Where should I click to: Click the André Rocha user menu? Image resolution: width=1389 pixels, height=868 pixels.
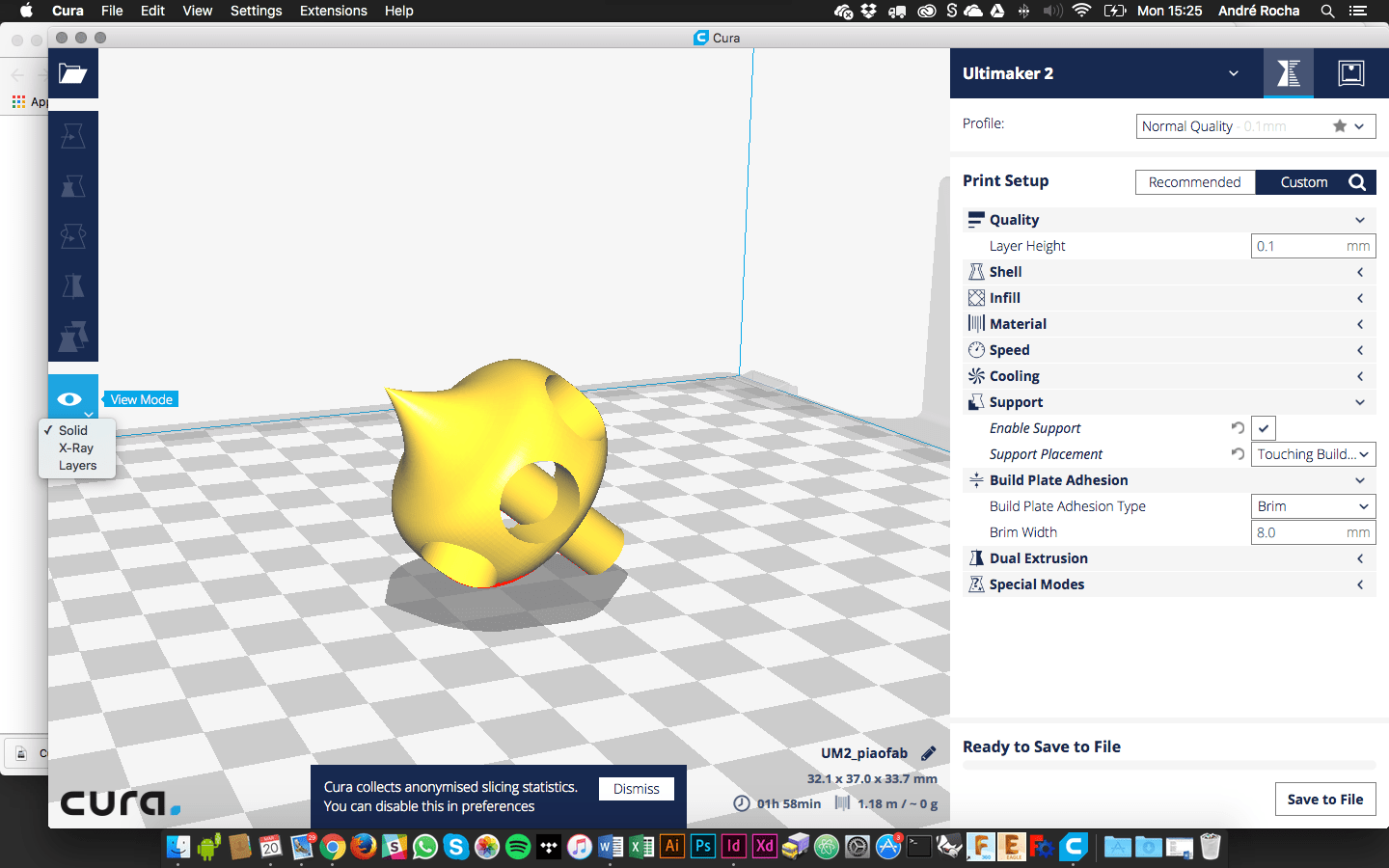click(x=1259, y=11)
